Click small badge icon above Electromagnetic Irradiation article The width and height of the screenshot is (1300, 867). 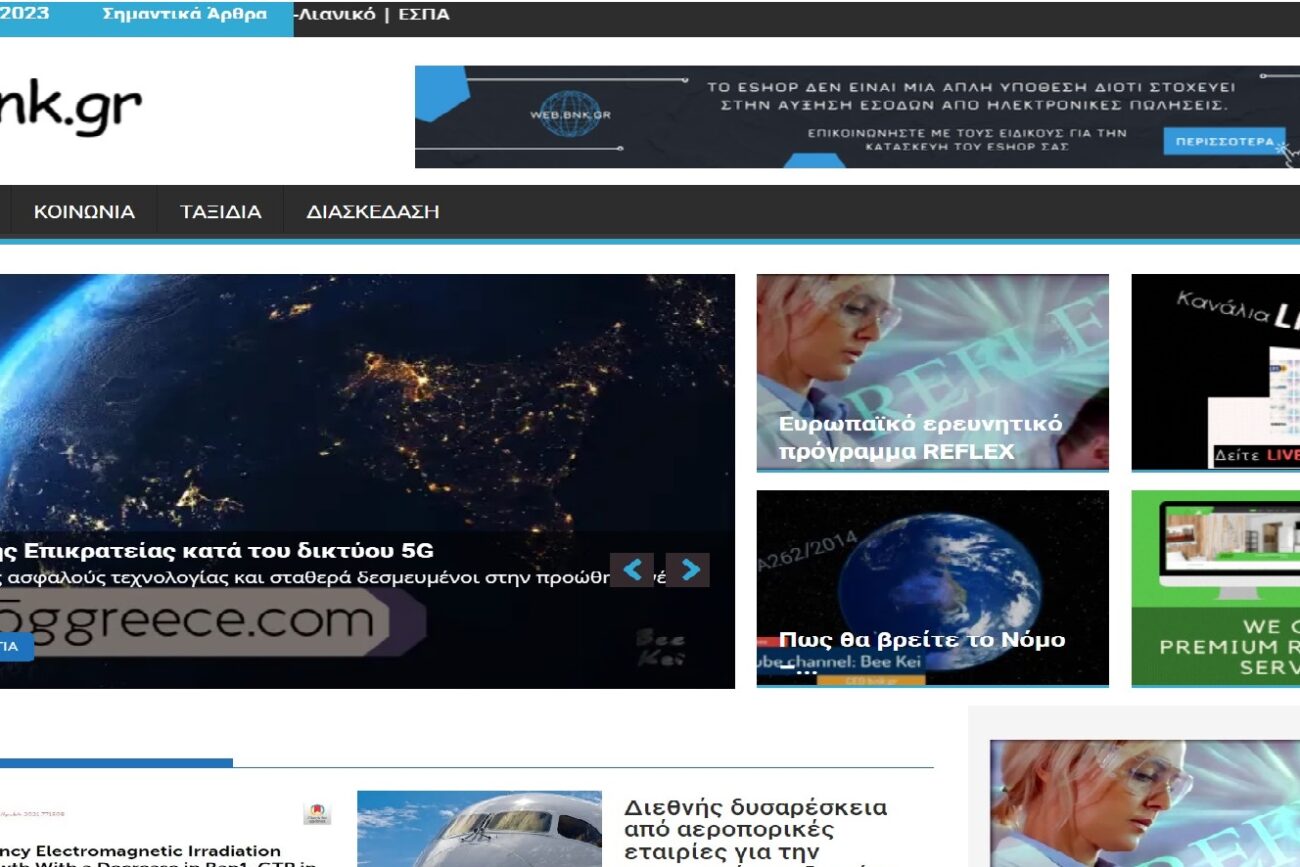(317, 813)
